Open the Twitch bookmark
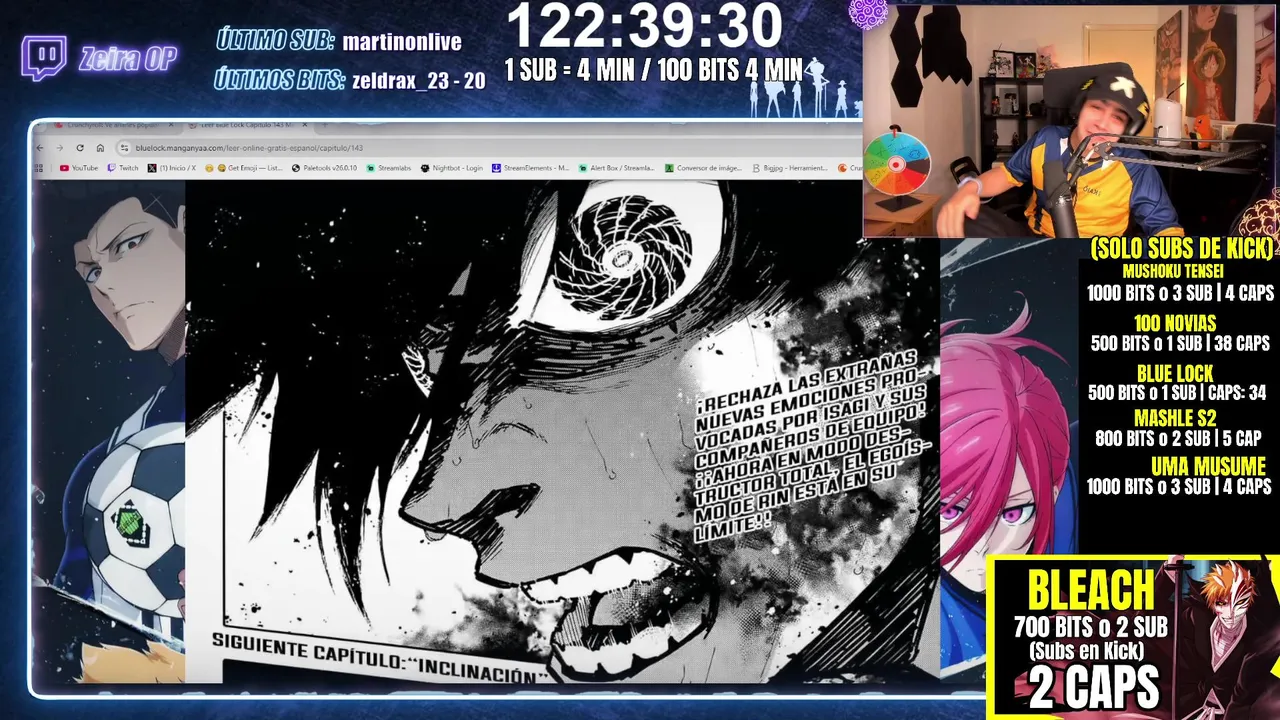 [x=123, y=168]
